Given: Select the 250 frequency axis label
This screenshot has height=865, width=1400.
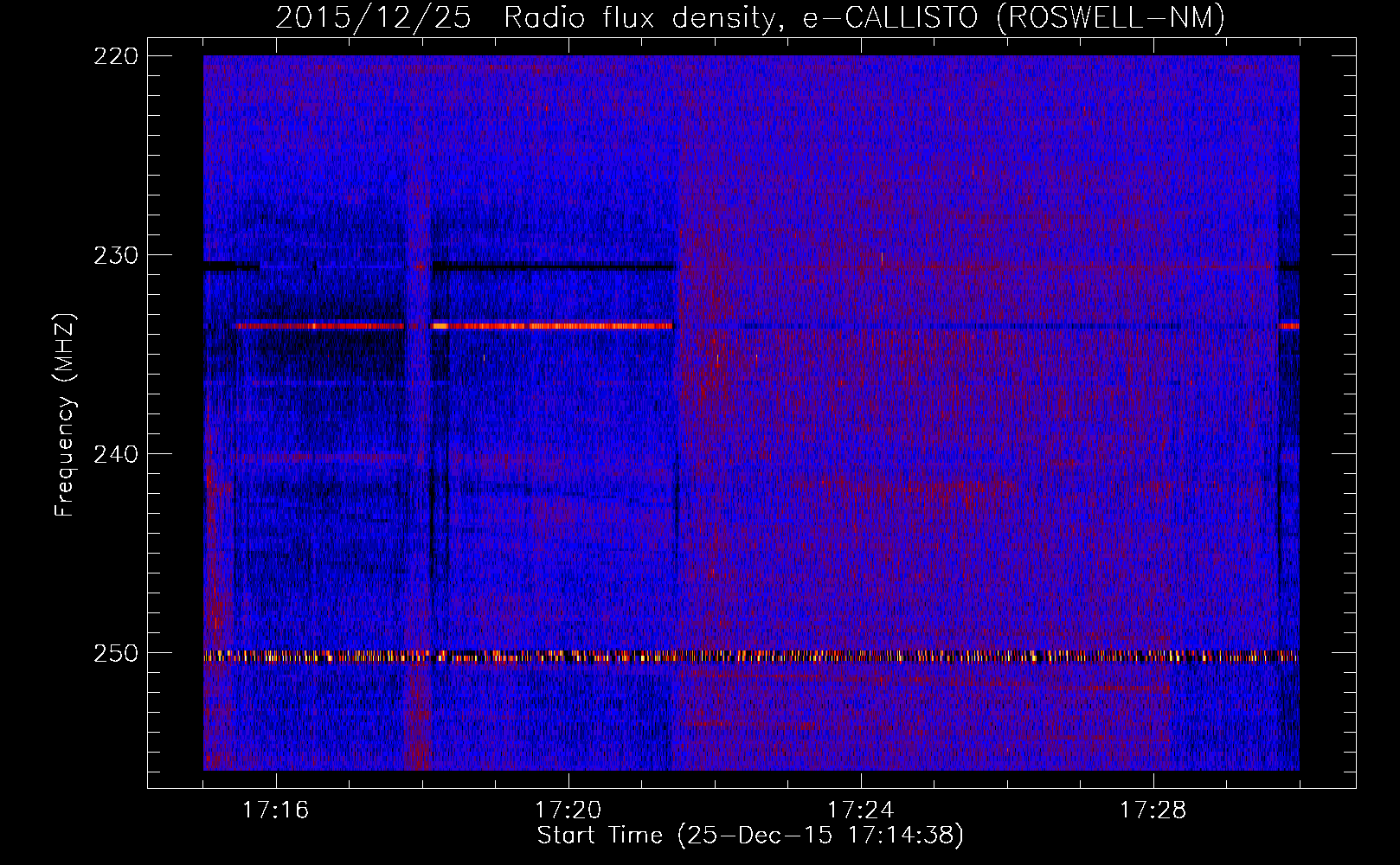Looking at the screenshot, I should click(115, 653).
